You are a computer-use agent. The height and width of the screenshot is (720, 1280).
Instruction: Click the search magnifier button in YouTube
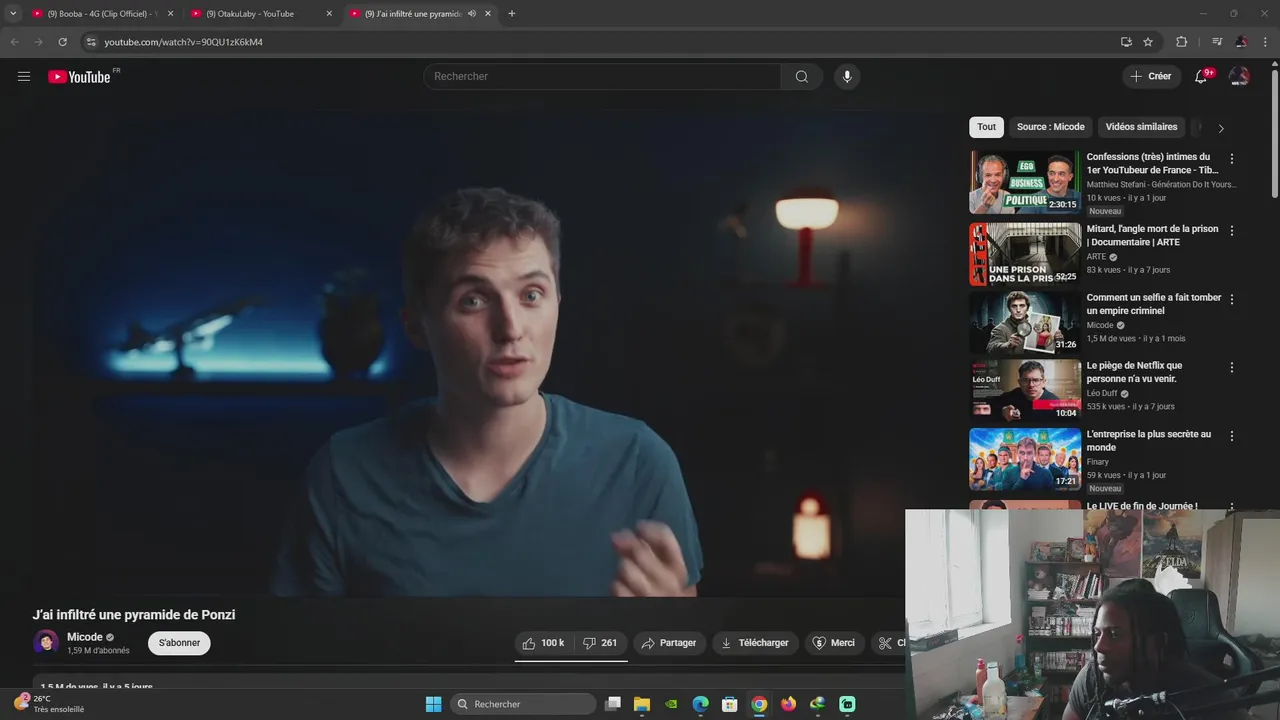point(802,77)
